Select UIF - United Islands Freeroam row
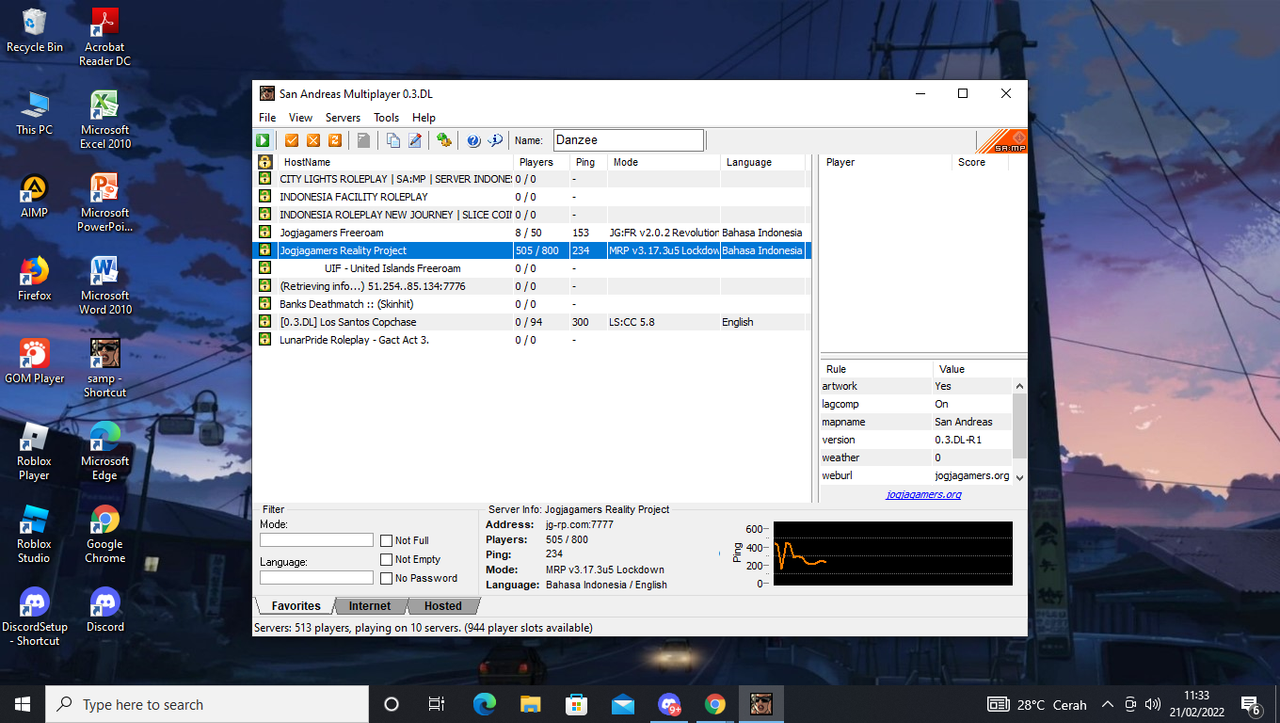The height and width of the screenshot is (723, 1280). 531,268
